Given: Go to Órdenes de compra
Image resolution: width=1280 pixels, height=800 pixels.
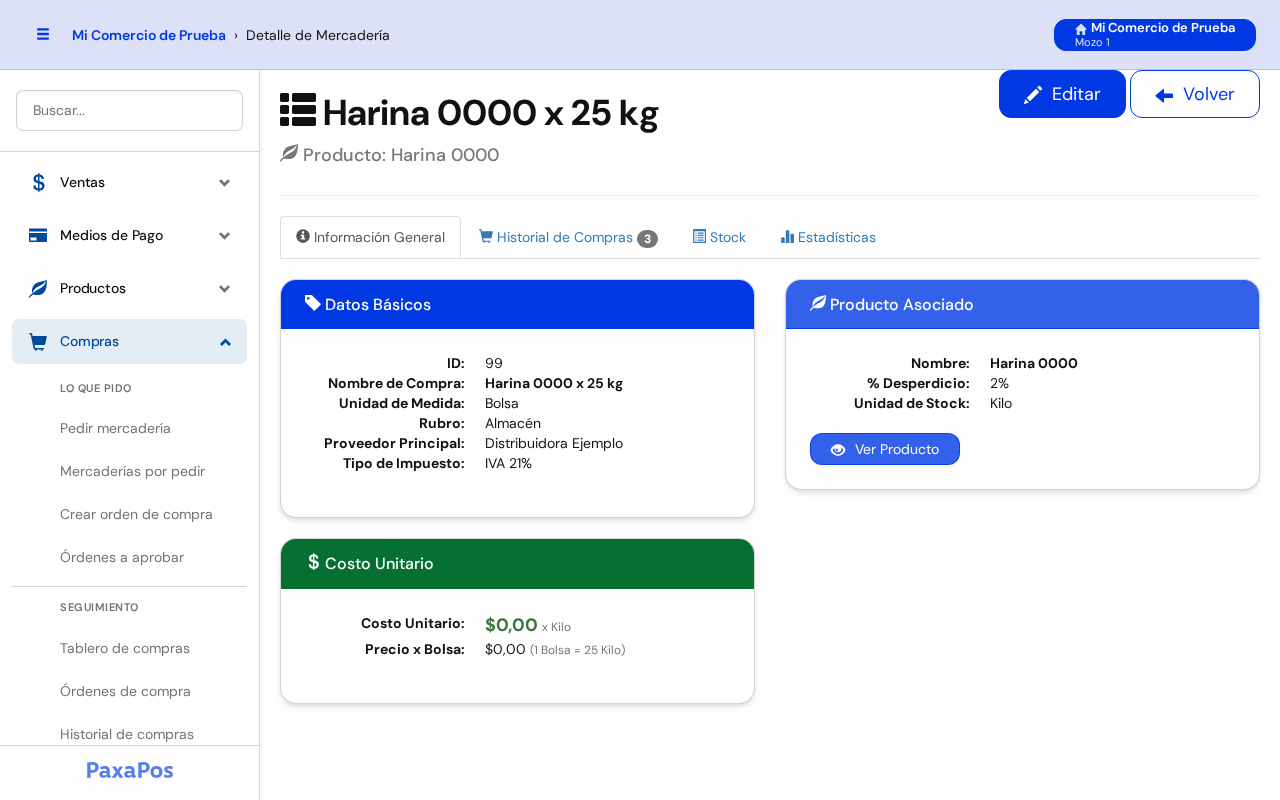Looking at the screenshot, I should 125,691.
